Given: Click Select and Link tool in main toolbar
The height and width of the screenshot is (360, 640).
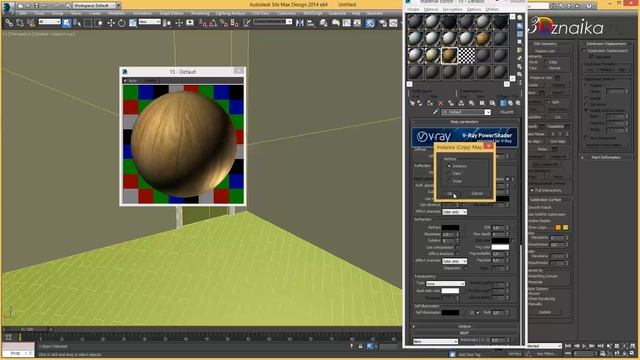Looking at the screenshot, I should [9, 23].
